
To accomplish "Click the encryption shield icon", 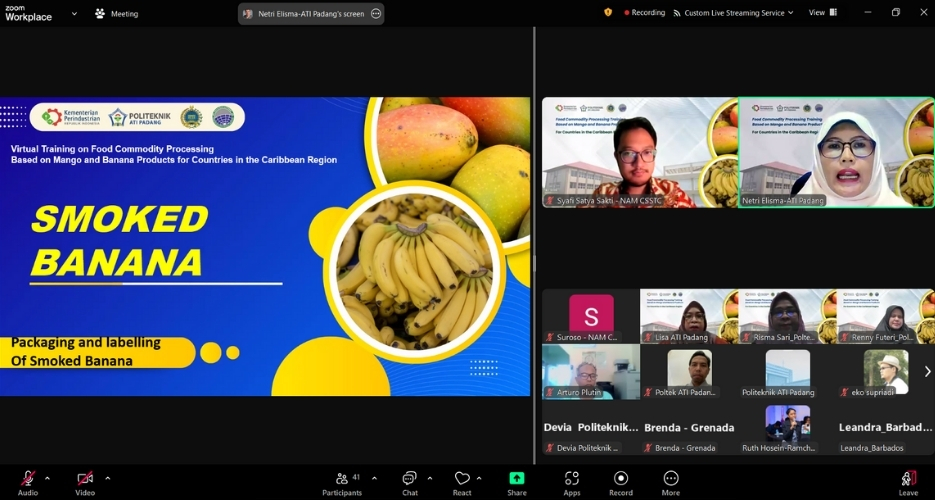I will 608,13.
